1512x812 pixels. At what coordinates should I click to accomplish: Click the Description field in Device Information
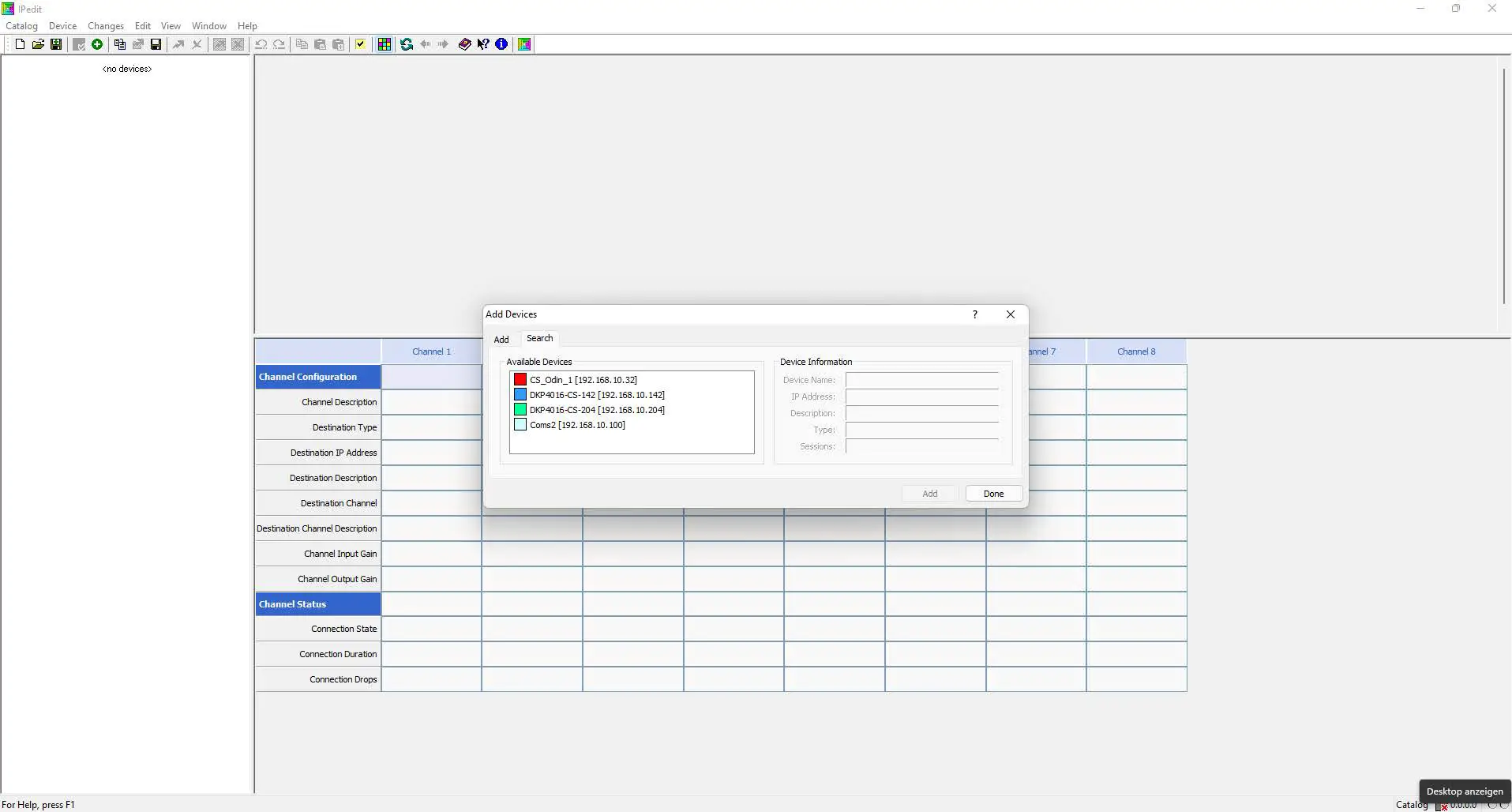point(922,413)
